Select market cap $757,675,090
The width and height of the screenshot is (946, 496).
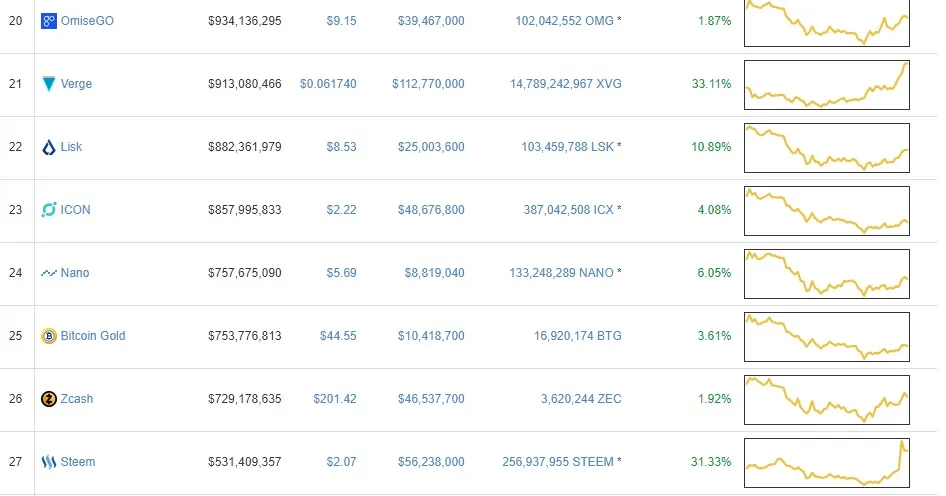pyautogui.click(x=245, y=273)
